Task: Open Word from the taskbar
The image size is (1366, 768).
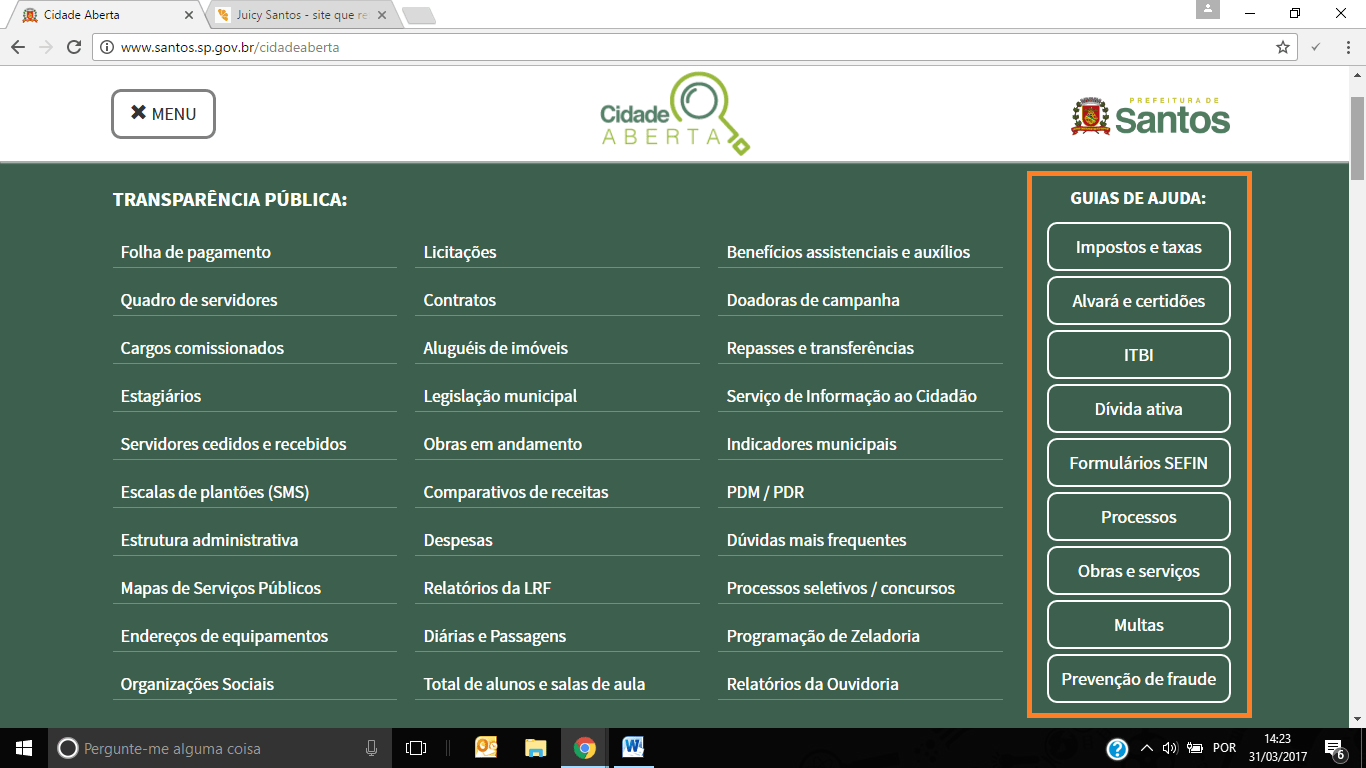Action: [x=633, y=748]
